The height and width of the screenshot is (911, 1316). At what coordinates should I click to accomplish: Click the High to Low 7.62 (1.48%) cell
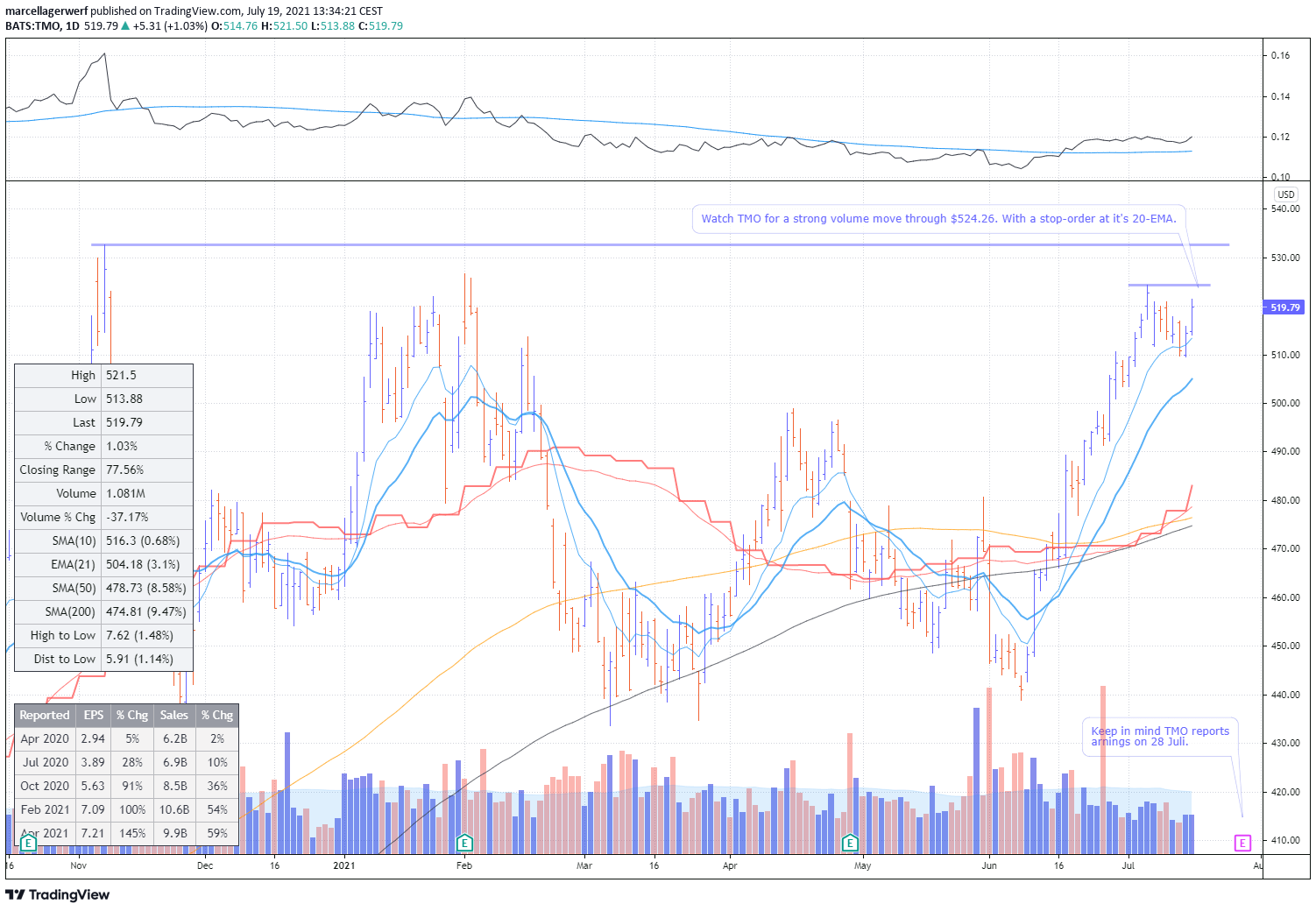tap(146, 635)
